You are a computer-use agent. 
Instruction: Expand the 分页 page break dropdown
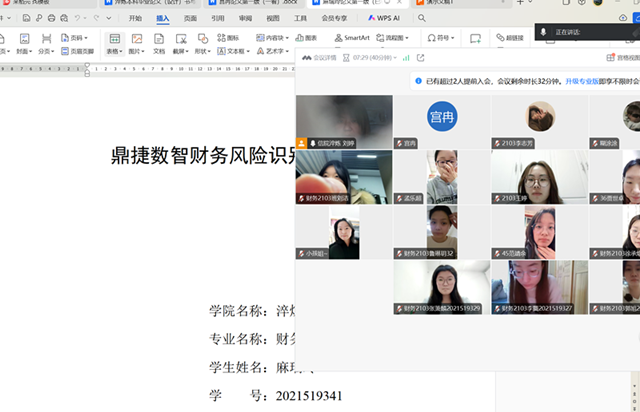46,44
